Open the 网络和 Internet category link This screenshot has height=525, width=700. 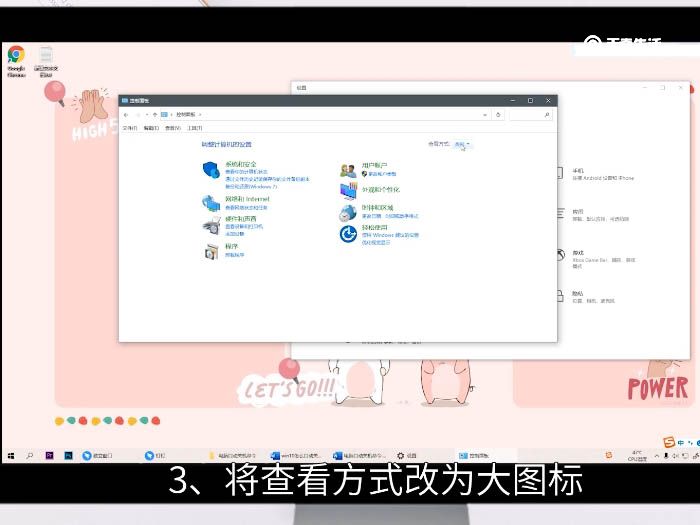click(x=247, y=199)
